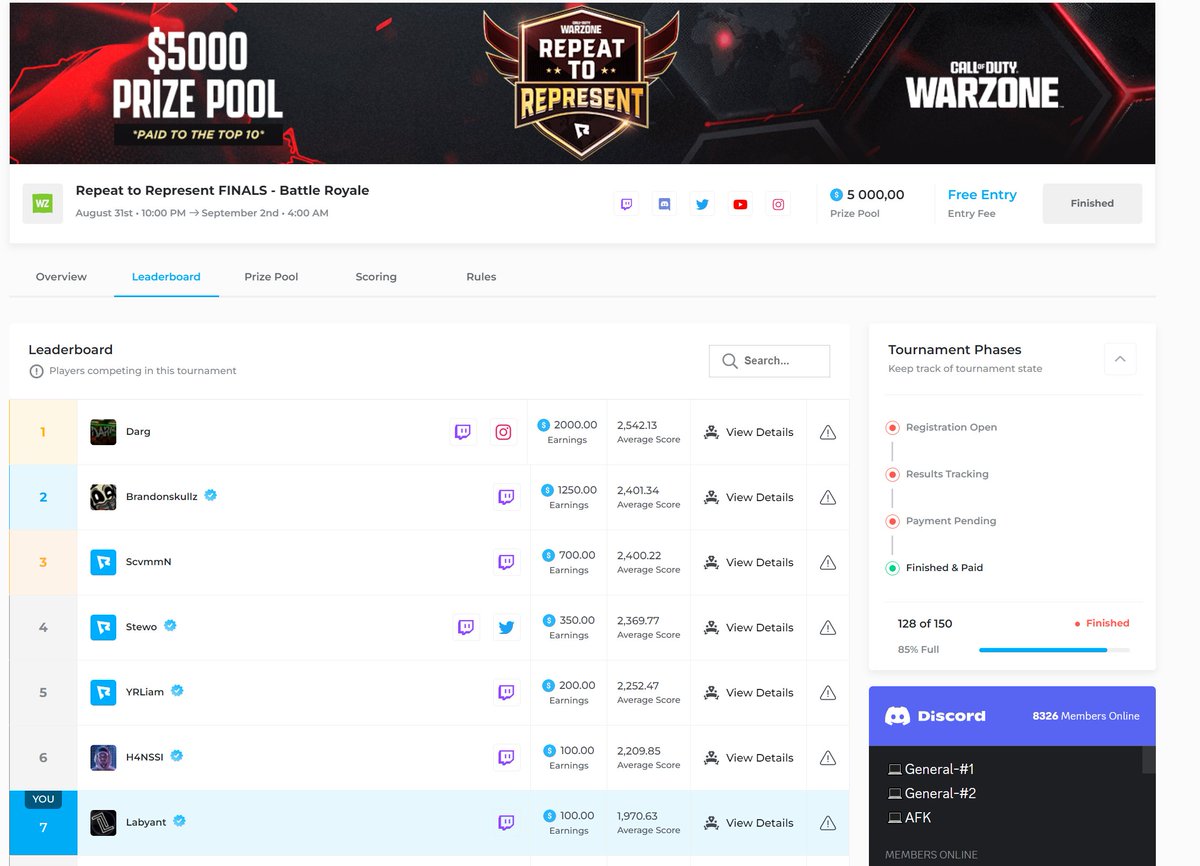Image resolution: width=1200 pixels, height=866 pixels.
Task: Collapse the Tournament Phases panel
Action: click(x=1121, y=358)
